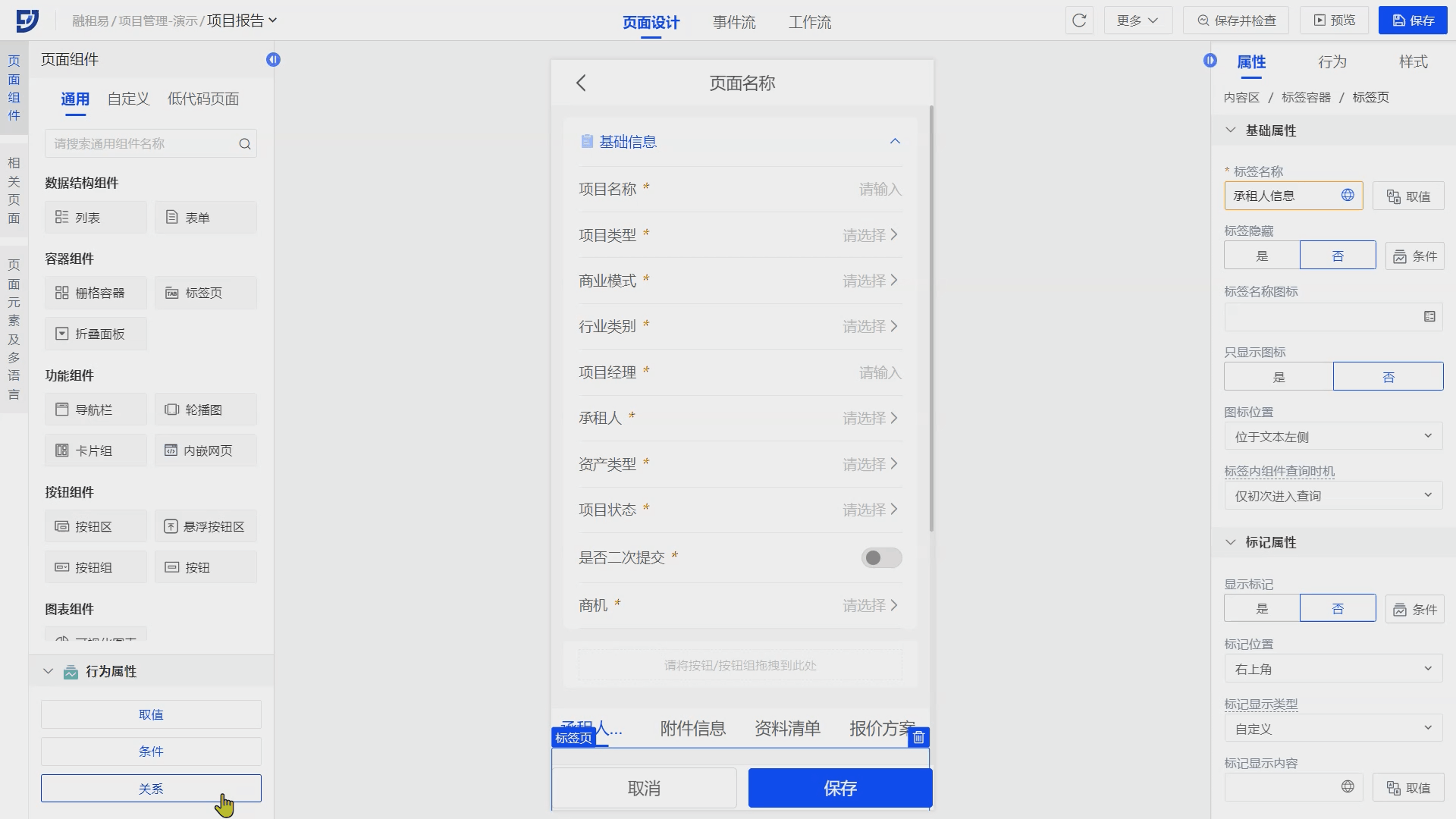Switch to the 事件流 tab

coord(733,22)
